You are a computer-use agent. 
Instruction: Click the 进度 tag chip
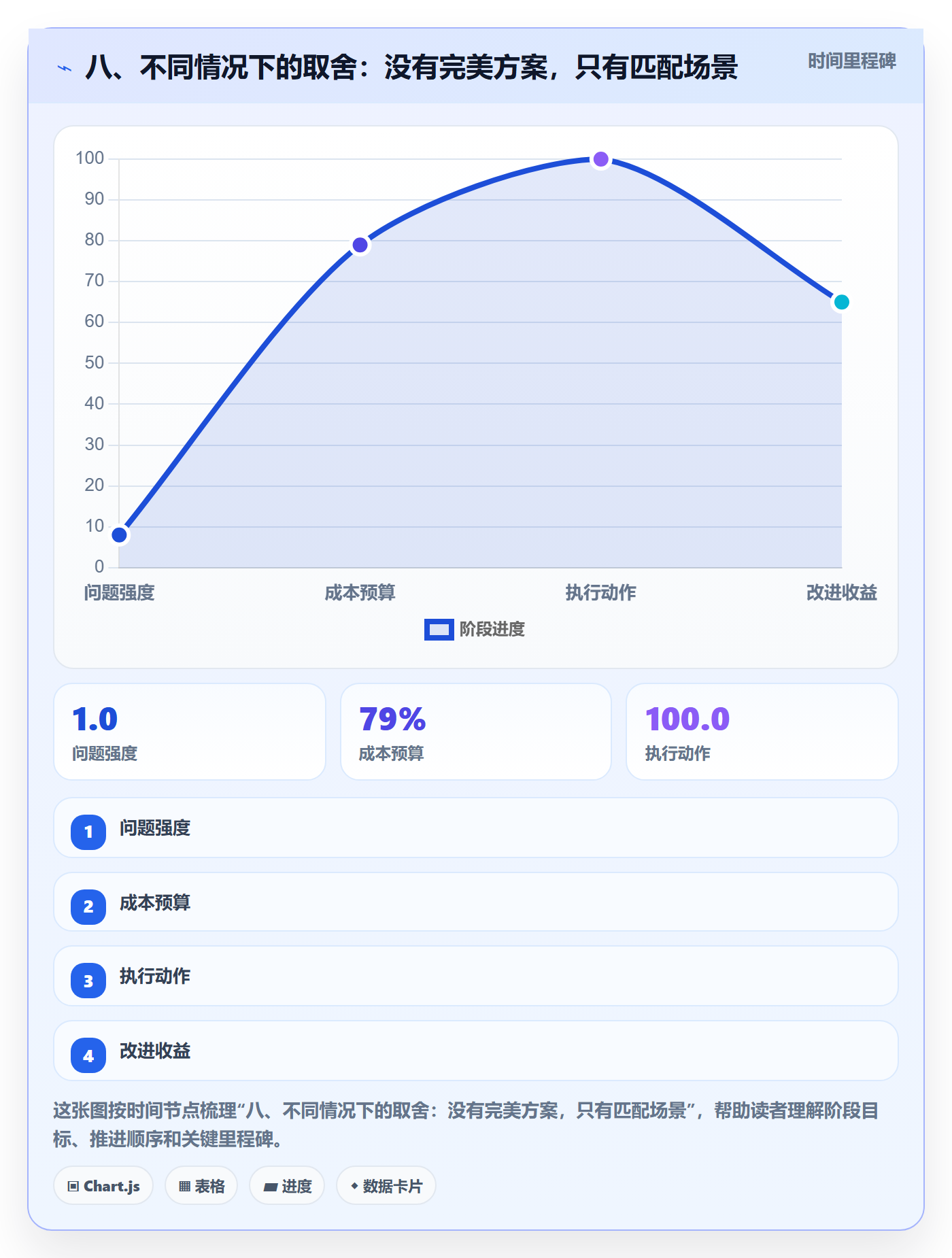click(x=287, y=1186)
